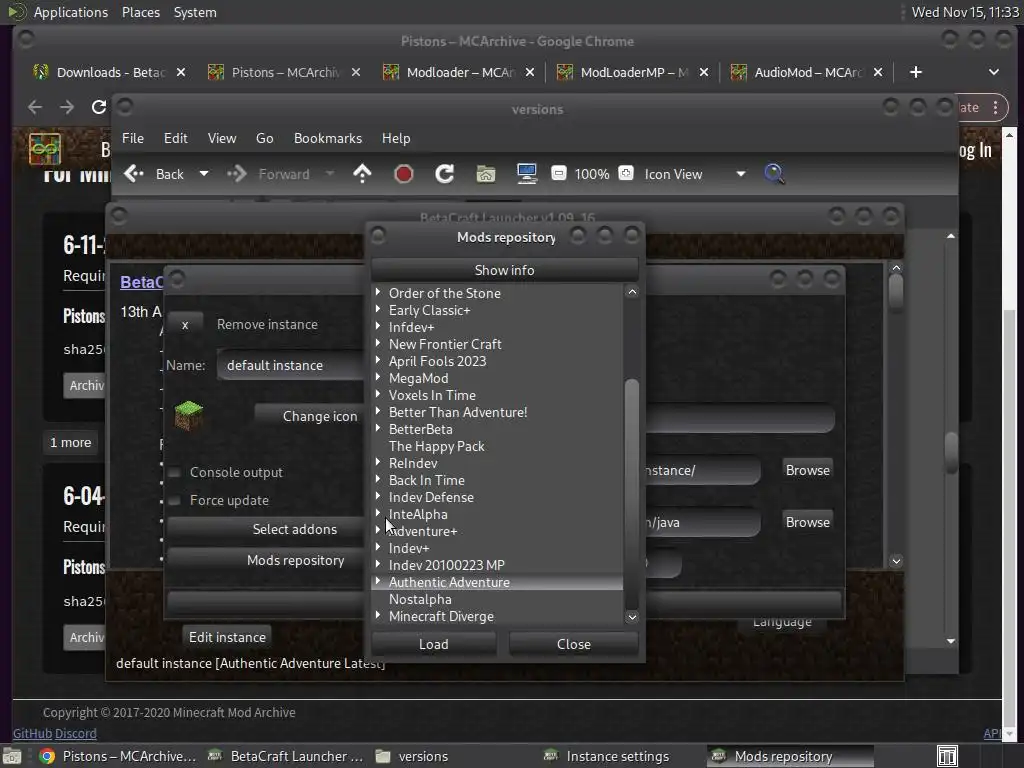The width and height of the screenshot is (1024, 768).
Task: Open the Icon View mode dropdown
Action: tap(695, 174)
